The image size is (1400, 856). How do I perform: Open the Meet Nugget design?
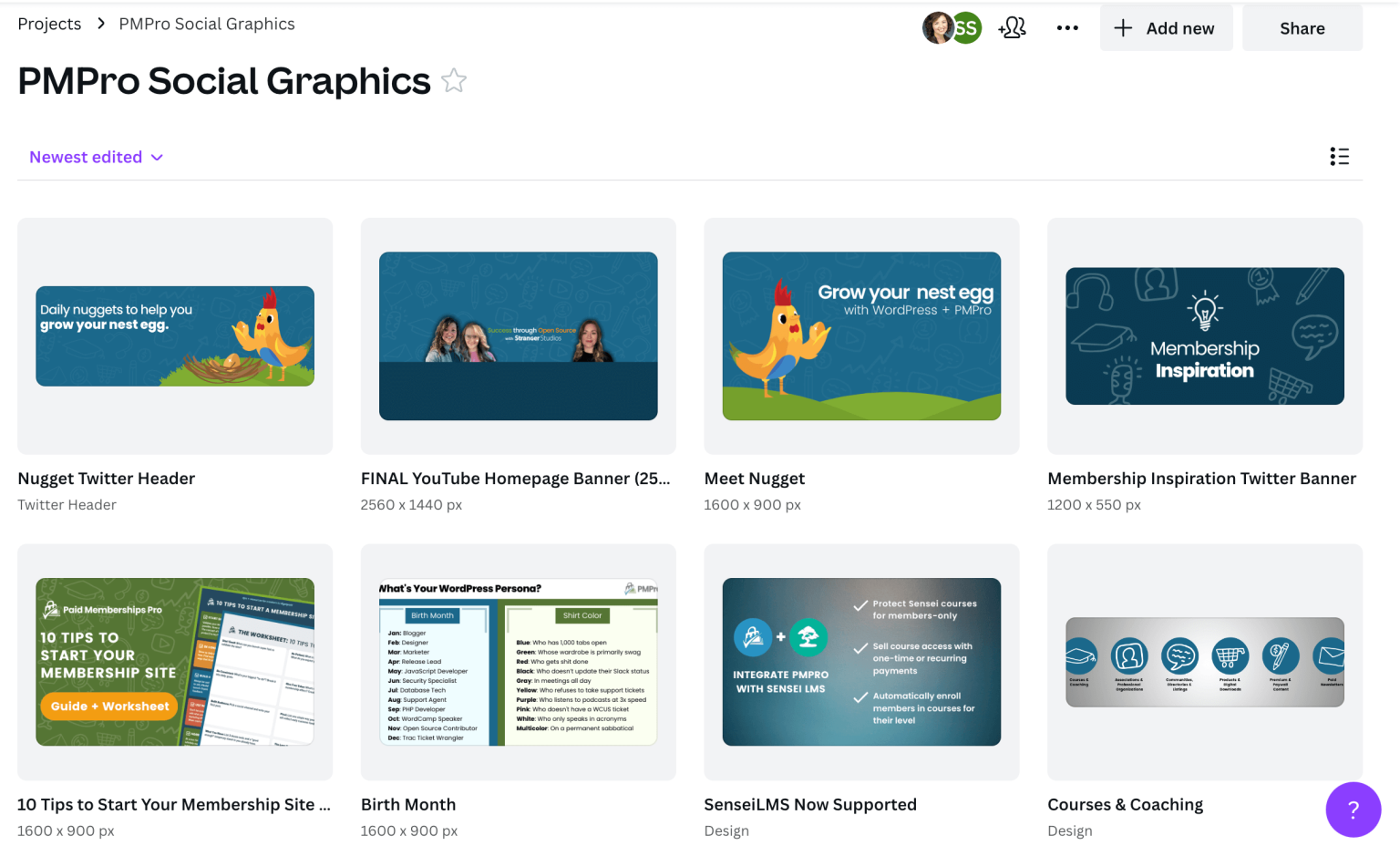point(861,335)
